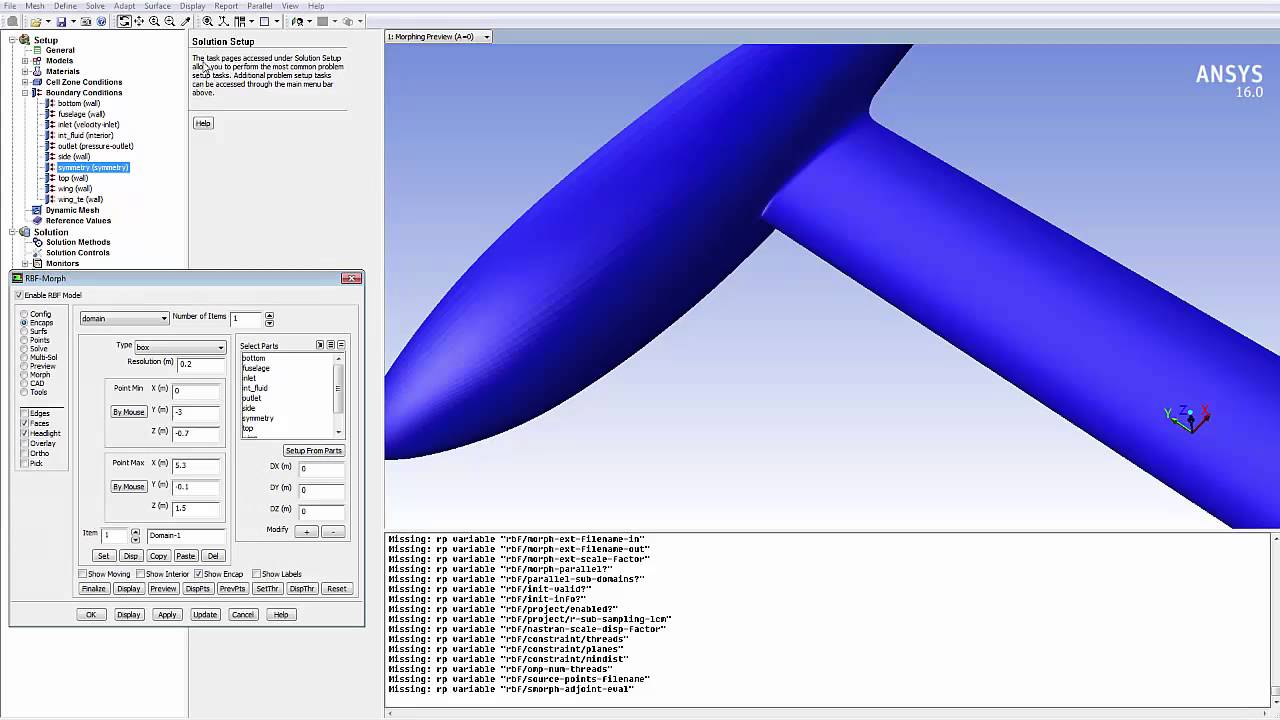Select the Rotate View tool

(124, 21)
